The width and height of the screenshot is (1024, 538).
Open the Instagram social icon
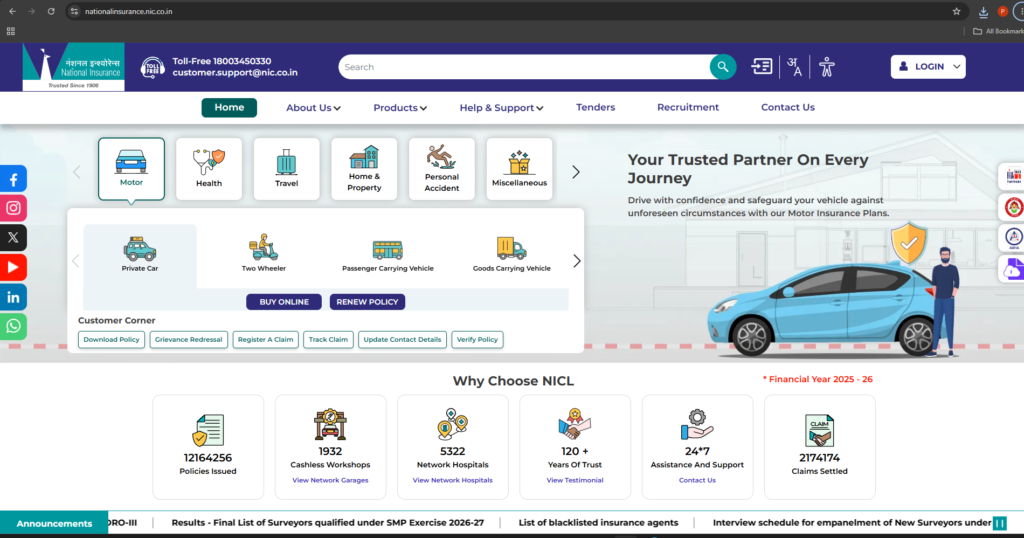[x=13, y=208]
